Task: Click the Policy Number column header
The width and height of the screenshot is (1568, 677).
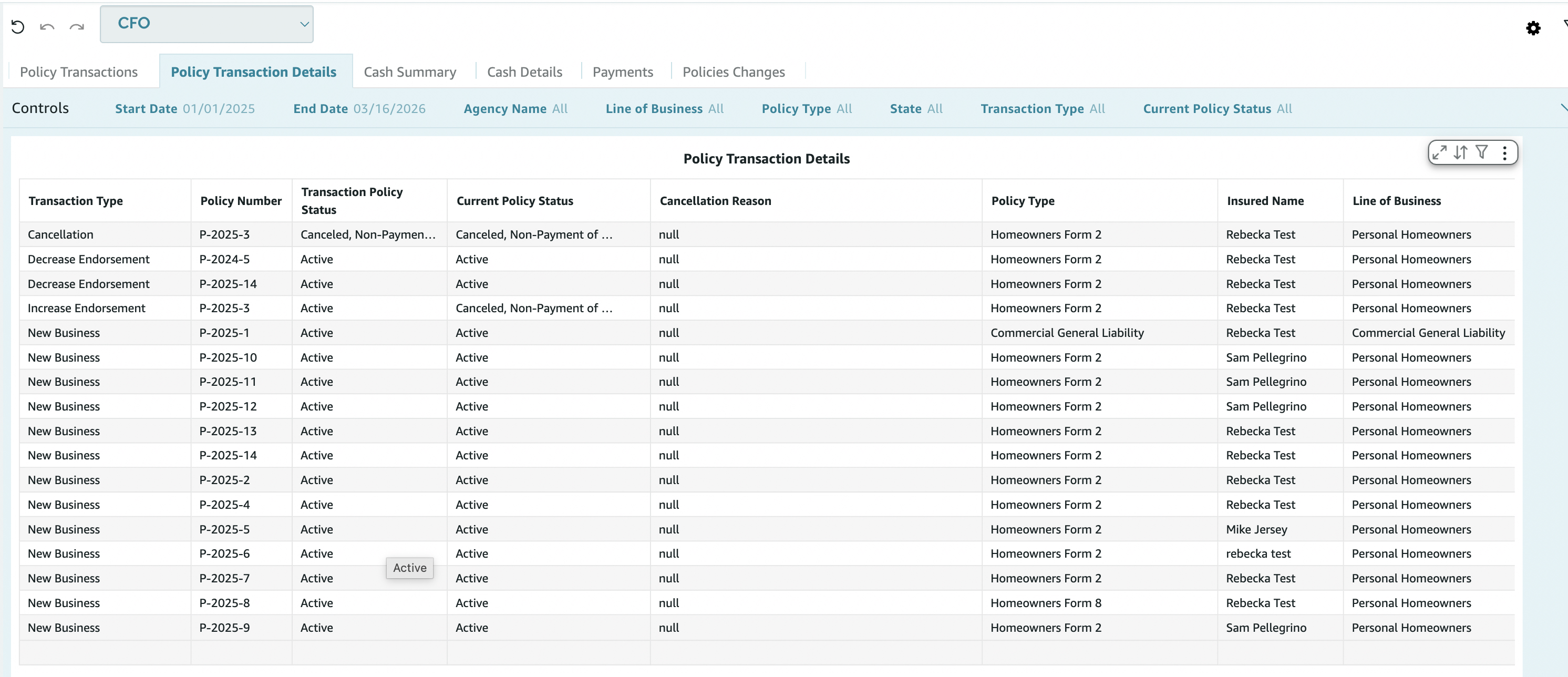Action: tap(241, 201)
